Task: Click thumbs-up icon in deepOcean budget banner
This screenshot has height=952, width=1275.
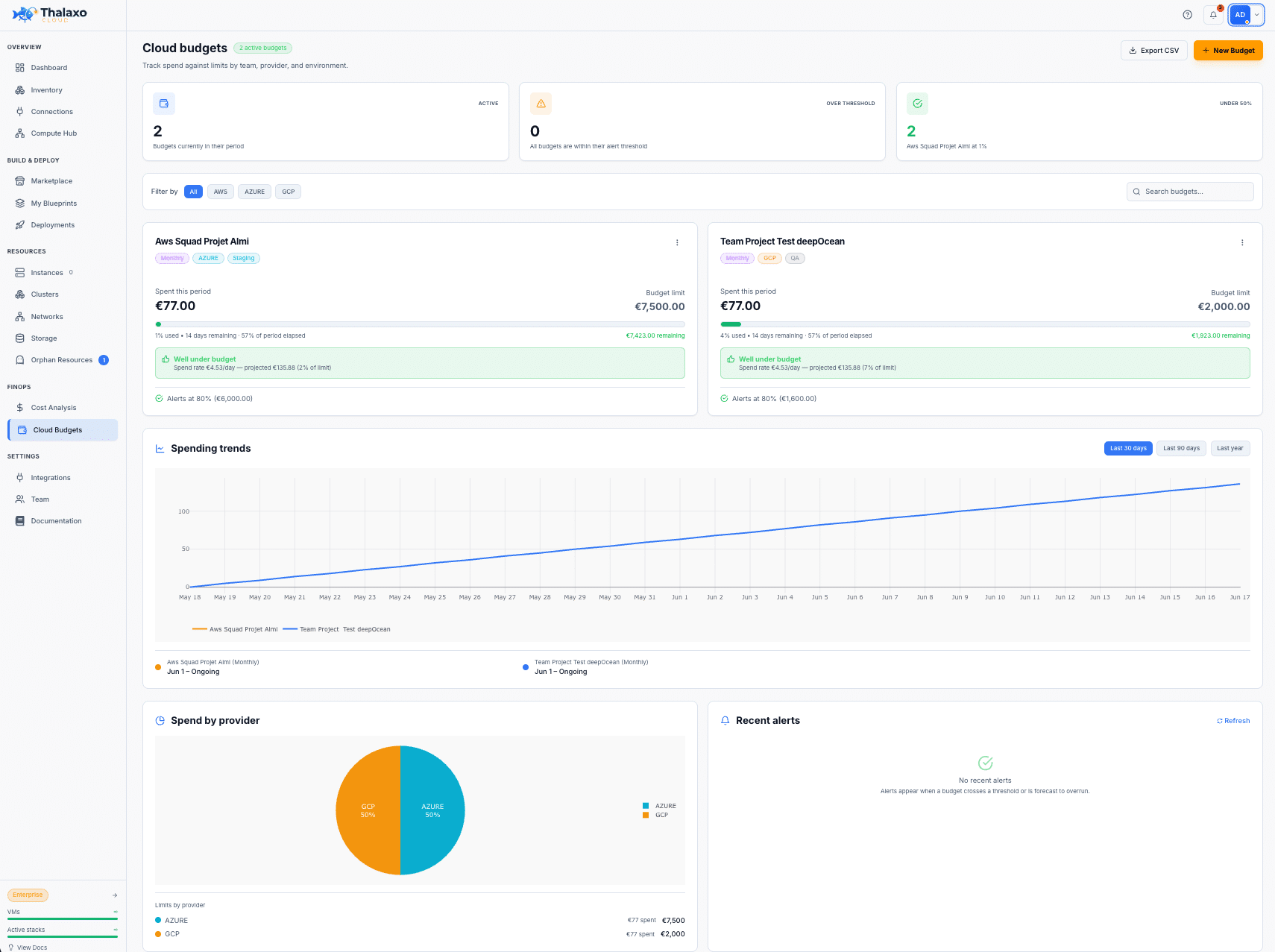Action: [x=731, y=359]
